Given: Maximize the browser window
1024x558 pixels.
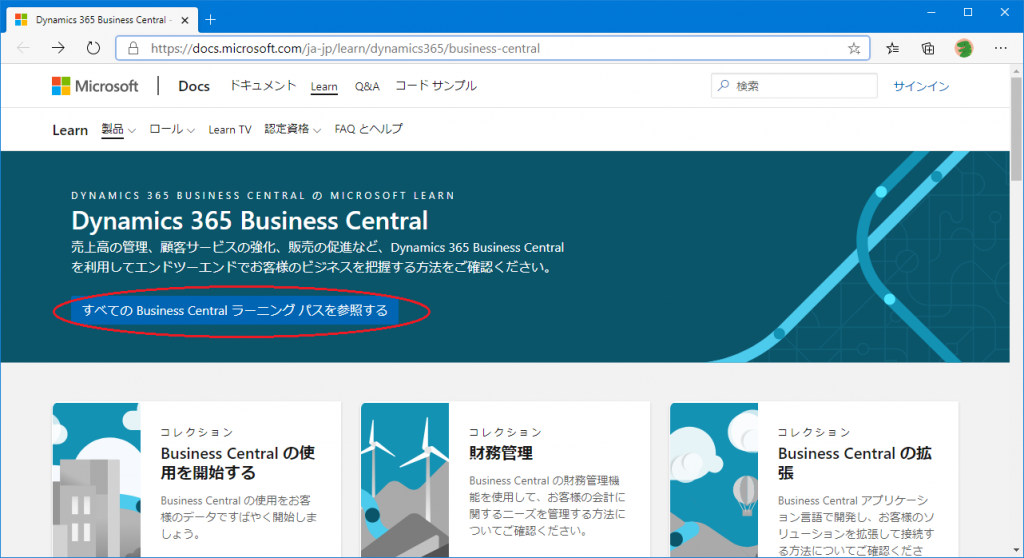Looking at the screenshot, I should coord(968,12).
